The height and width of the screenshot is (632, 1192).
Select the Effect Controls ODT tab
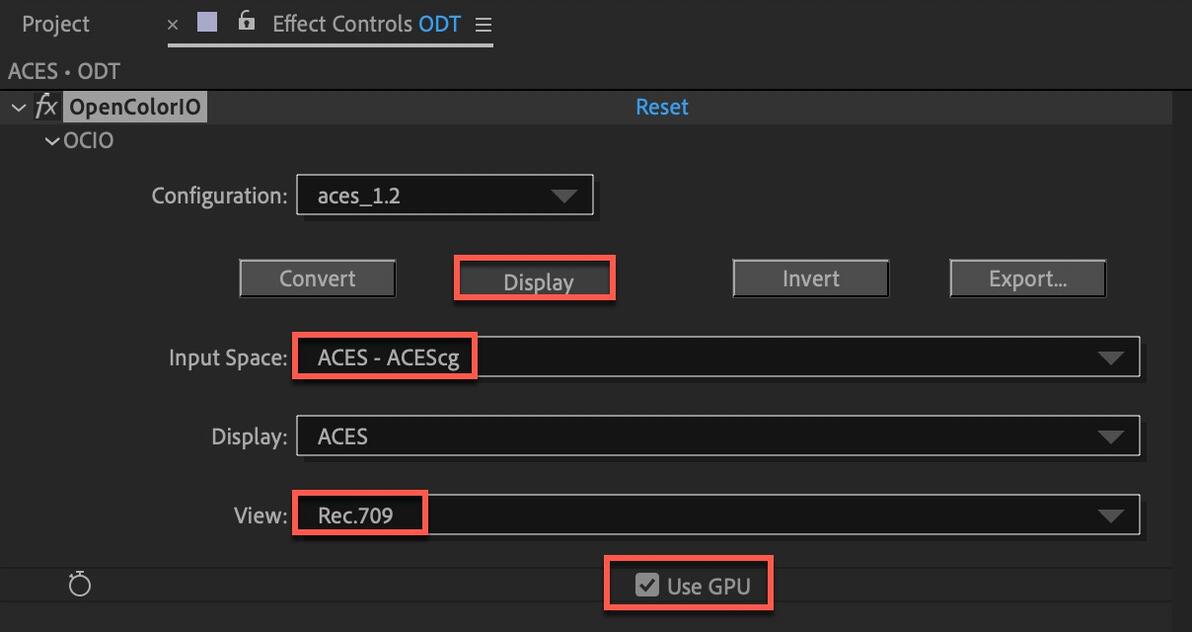click(366, 24)
